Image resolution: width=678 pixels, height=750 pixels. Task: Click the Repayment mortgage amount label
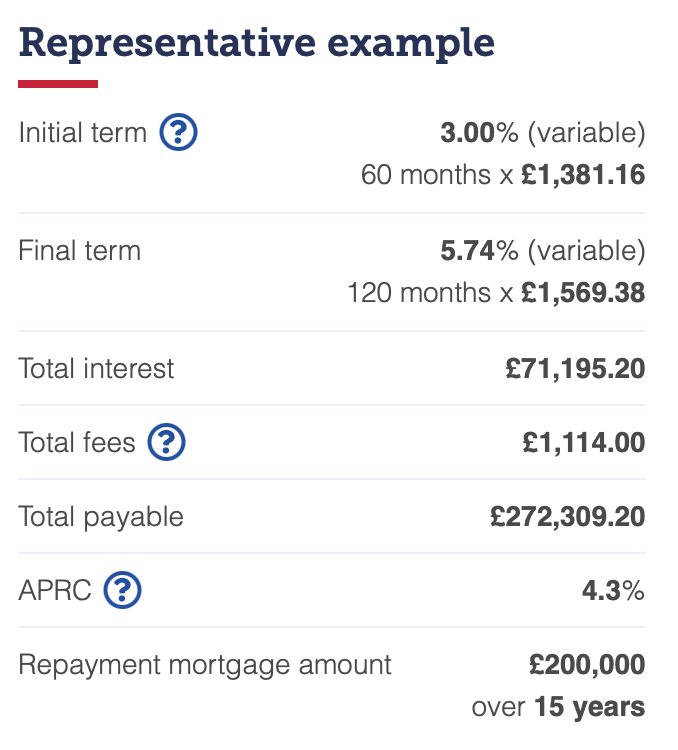pos(205,665)
